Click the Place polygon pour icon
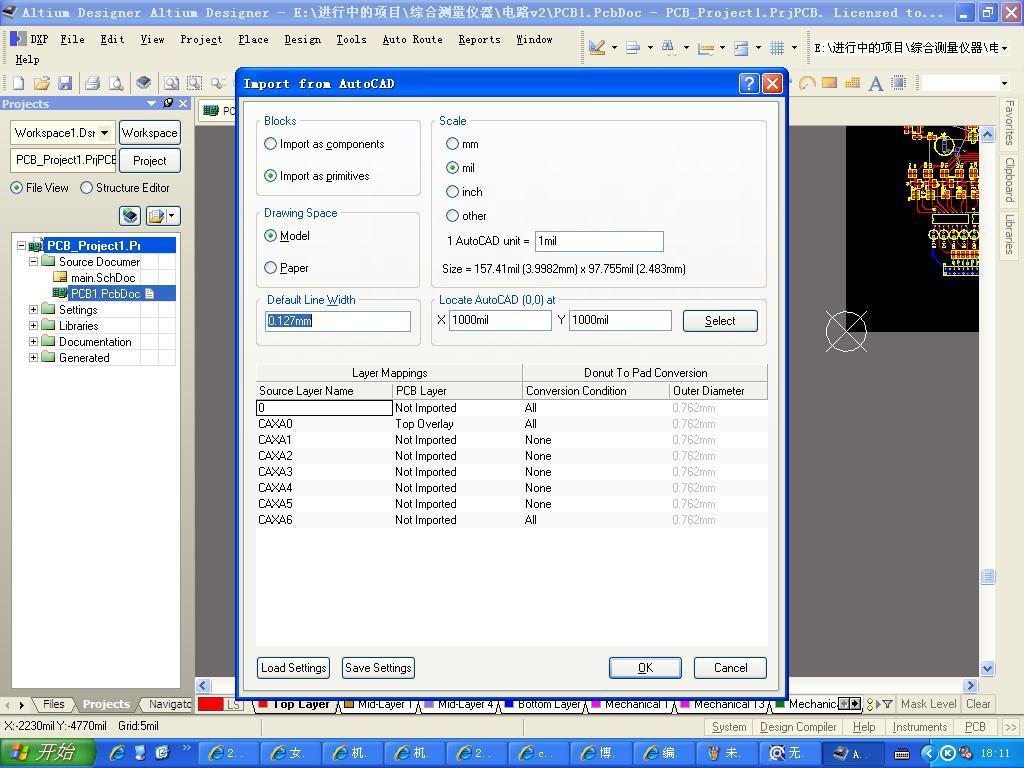 pos(852,83)
